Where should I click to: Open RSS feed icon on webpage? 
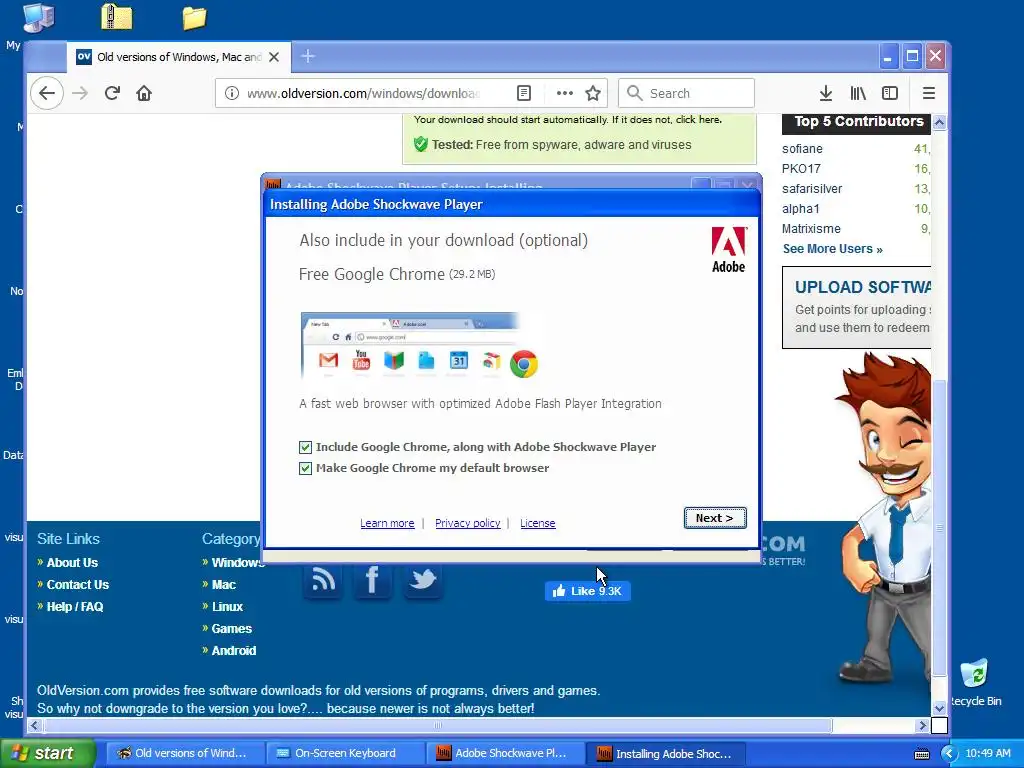[323, 580]
